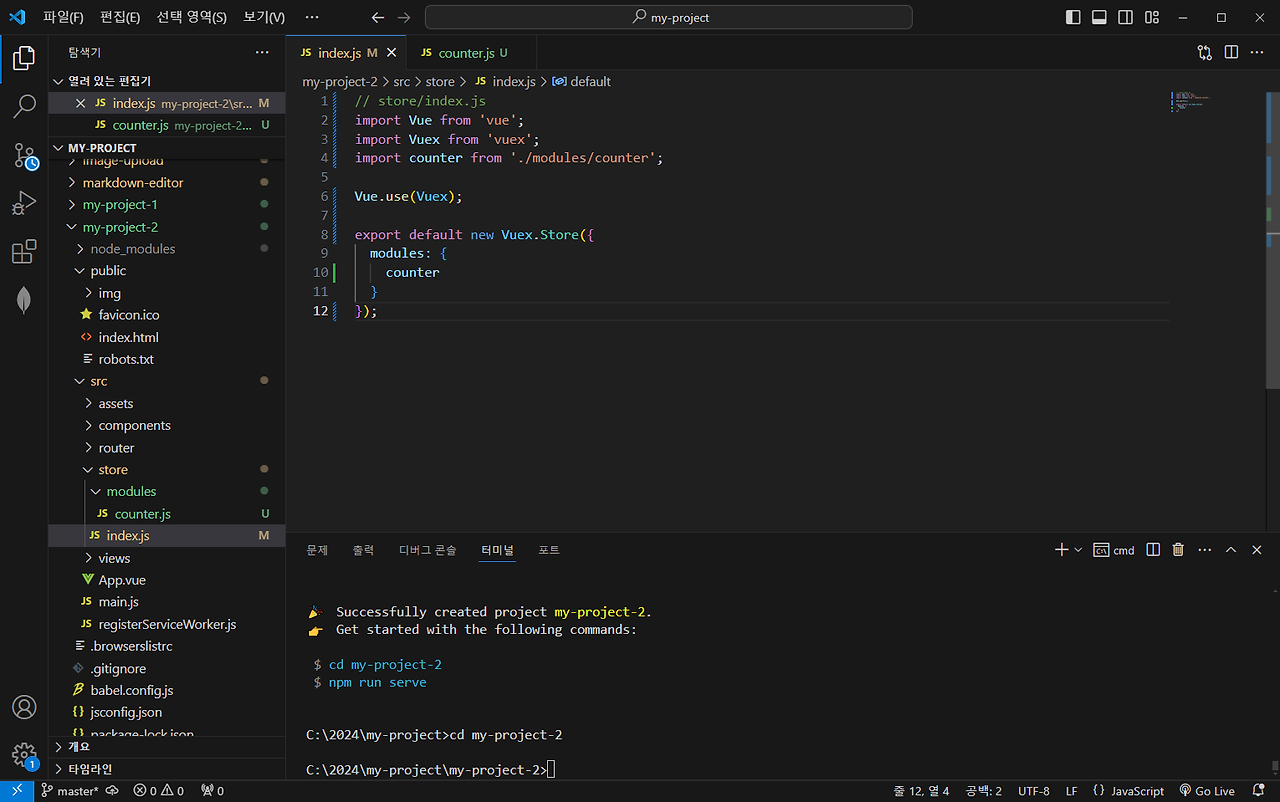Open the Extensions view
The width and height of the screenshot is (1280, 802).
(x=24, y=252)
